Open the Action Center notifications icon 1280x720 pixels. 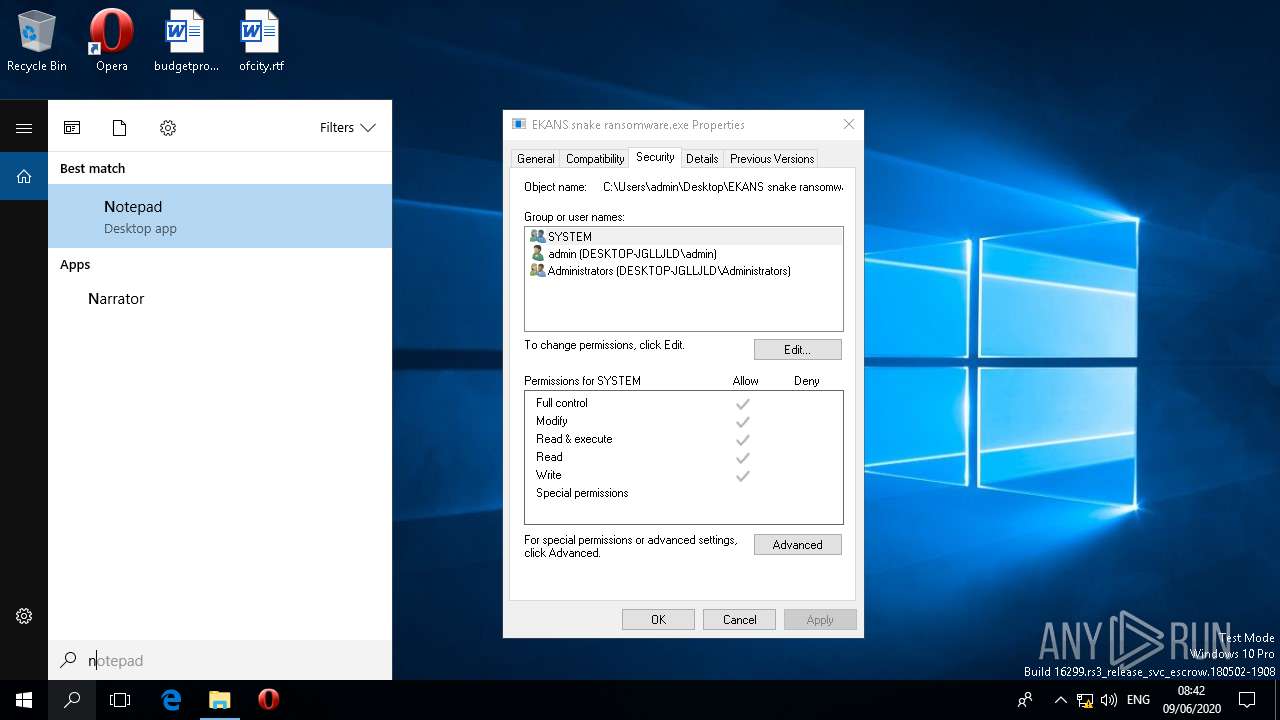tap(1247, 700)
